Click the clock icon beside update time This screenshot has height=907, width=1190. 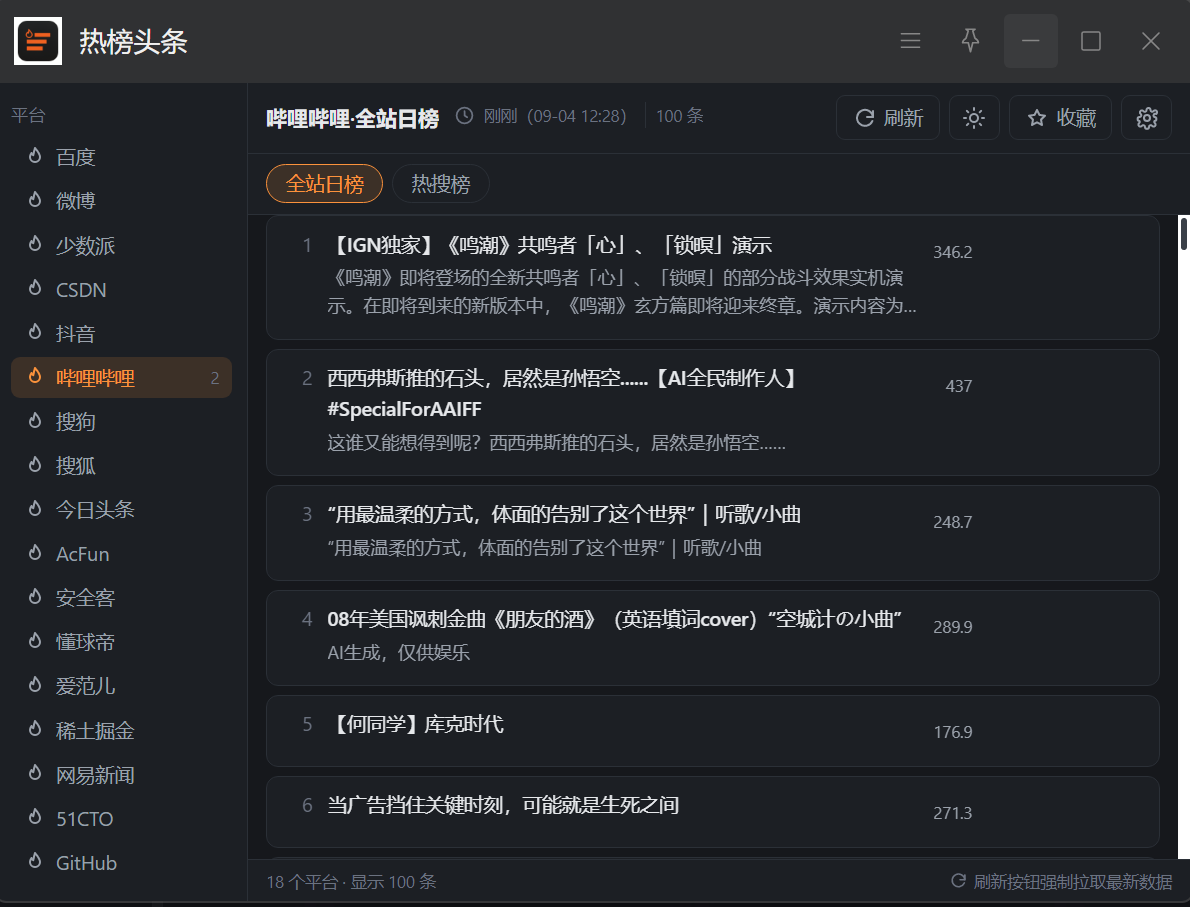(x=464, y=116)
